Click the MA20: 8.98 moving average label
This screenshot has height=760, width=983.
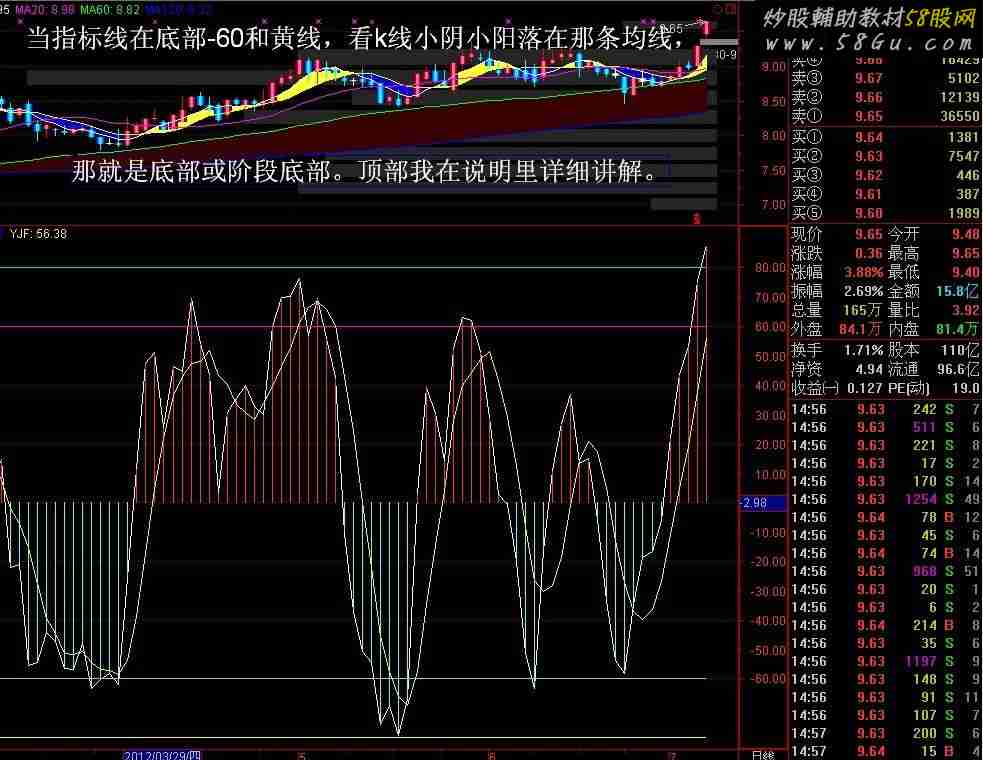tap(45, 10)
